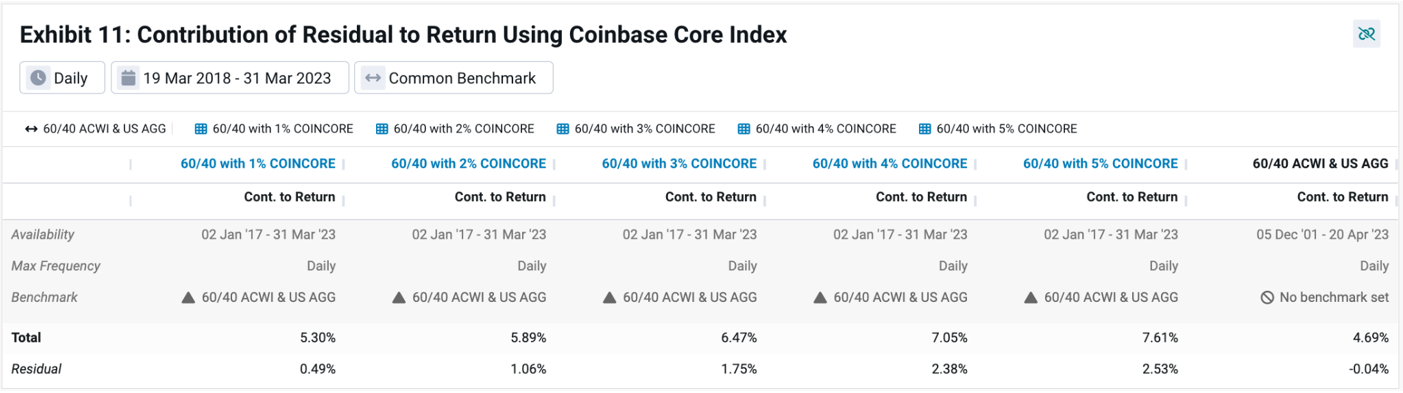1403x393 pixels.
Task: Open the 19 Mar 2018 - 31 Mar 2023 date picker
Action: (x=229, y=78)
